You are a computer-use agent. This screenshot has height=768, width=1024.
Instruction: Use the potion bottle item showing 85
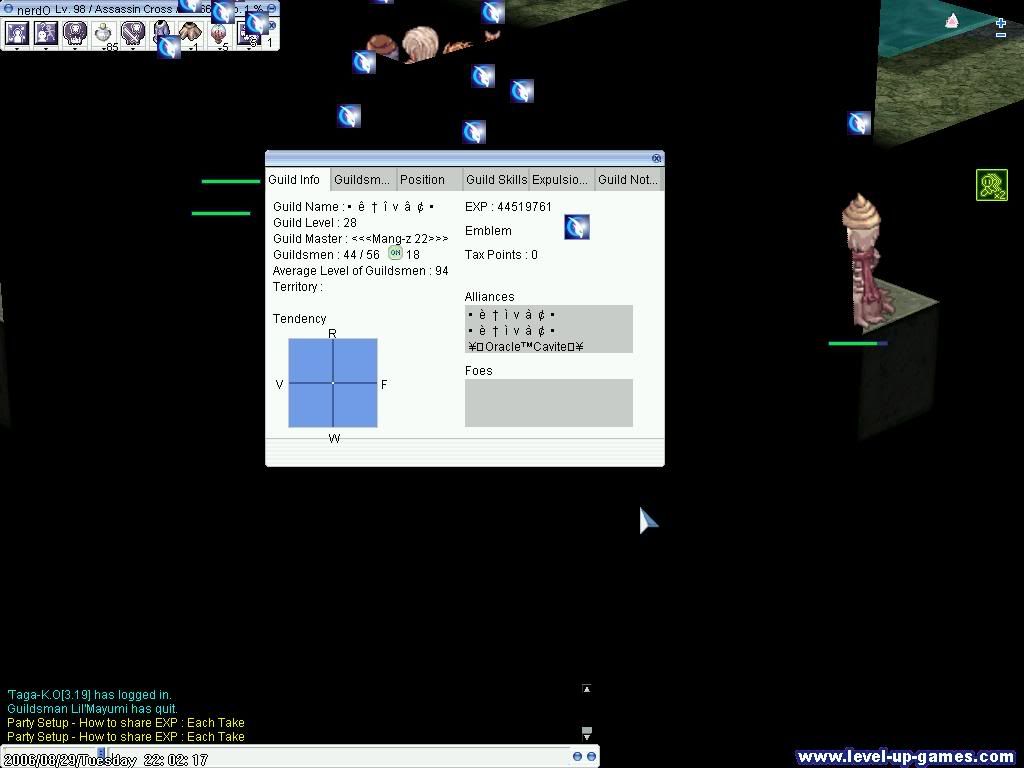point(104,34)
